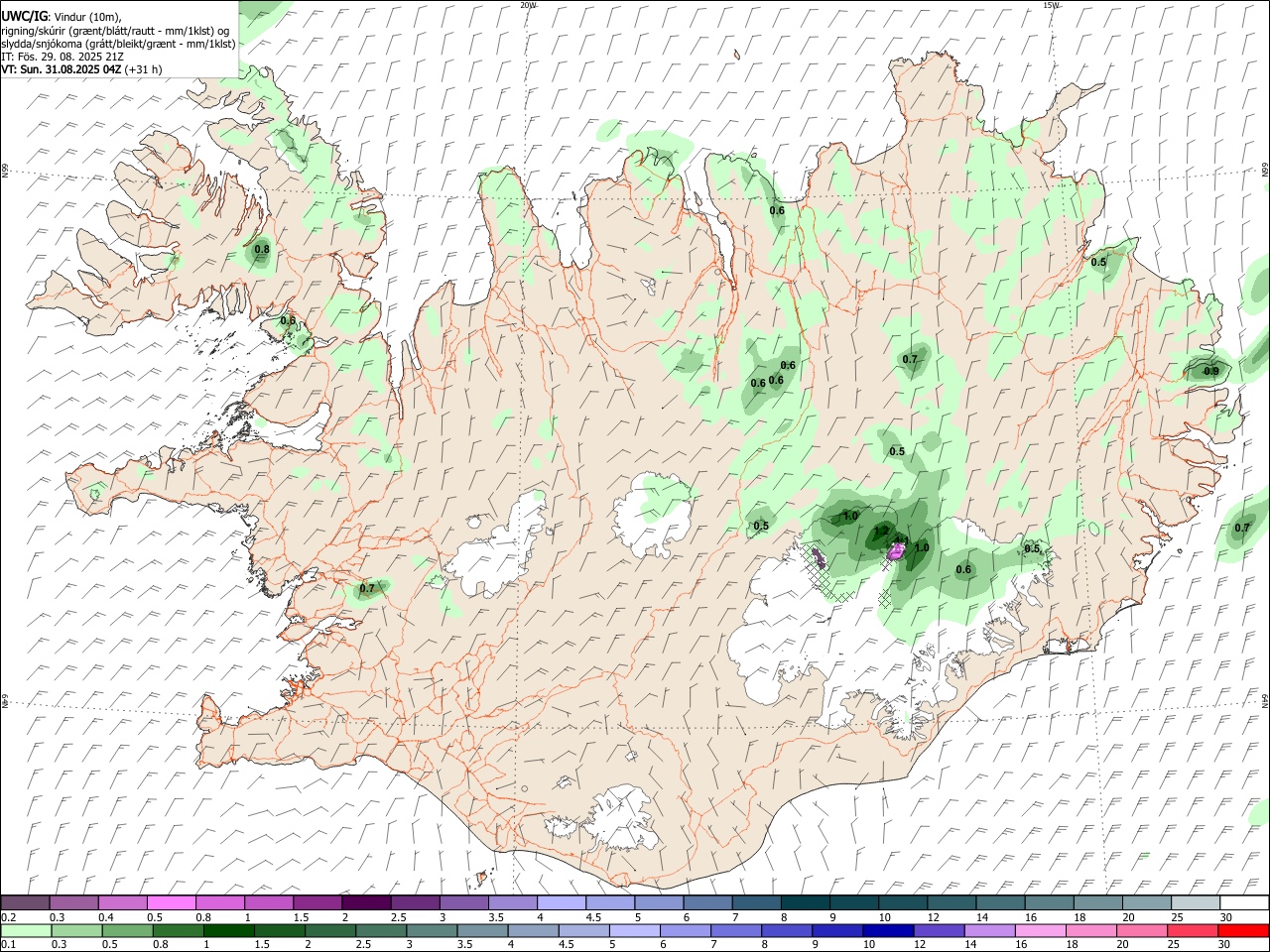1270x952 pixels.
Task: Click the 0.7 value in the northeast interior
Action: (x=910, y=359)
